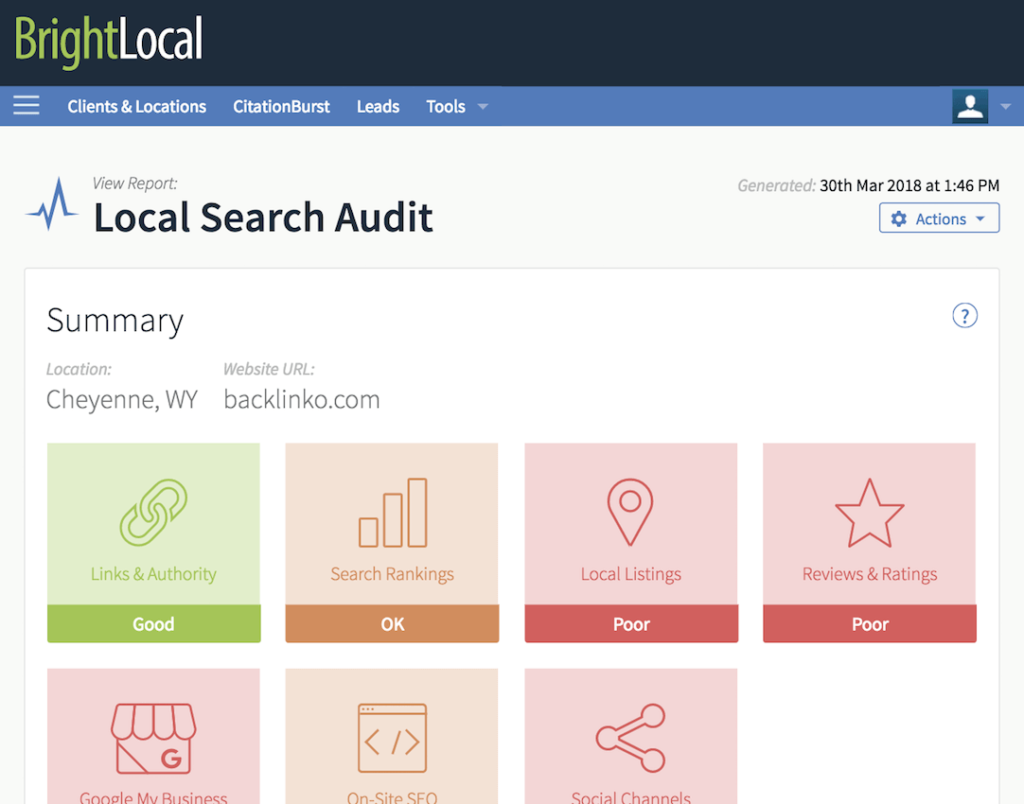Click the Search Rankings bar chart icon
Image resolution: width=1024 pixels, height=804 pixels.
tap(392, 512)
